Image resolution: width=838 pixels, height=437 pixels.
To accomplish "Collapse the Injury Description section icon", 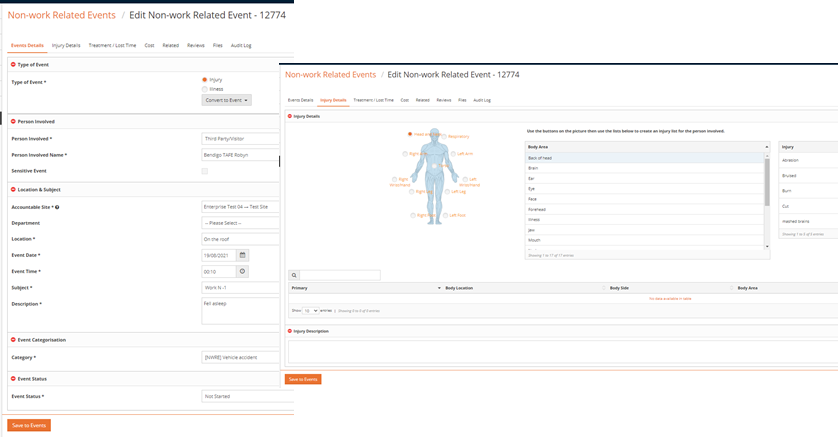I will [290, 331].
